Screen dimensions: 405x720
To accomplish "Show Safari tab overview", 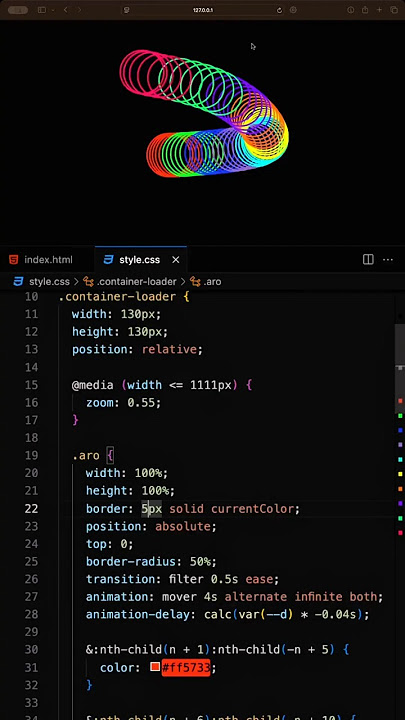I will 394,10.
